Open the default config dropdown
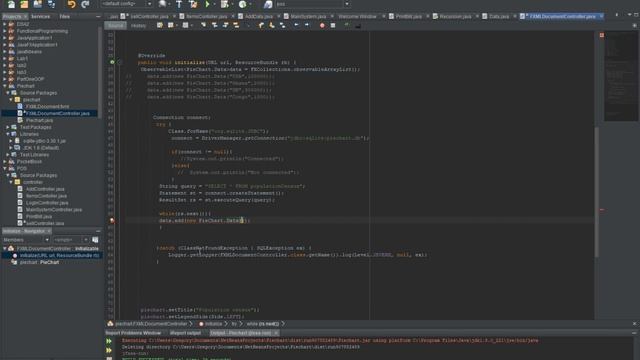Image resolution: width=640 pixels, height=360 pixels. tap(127, 4)
